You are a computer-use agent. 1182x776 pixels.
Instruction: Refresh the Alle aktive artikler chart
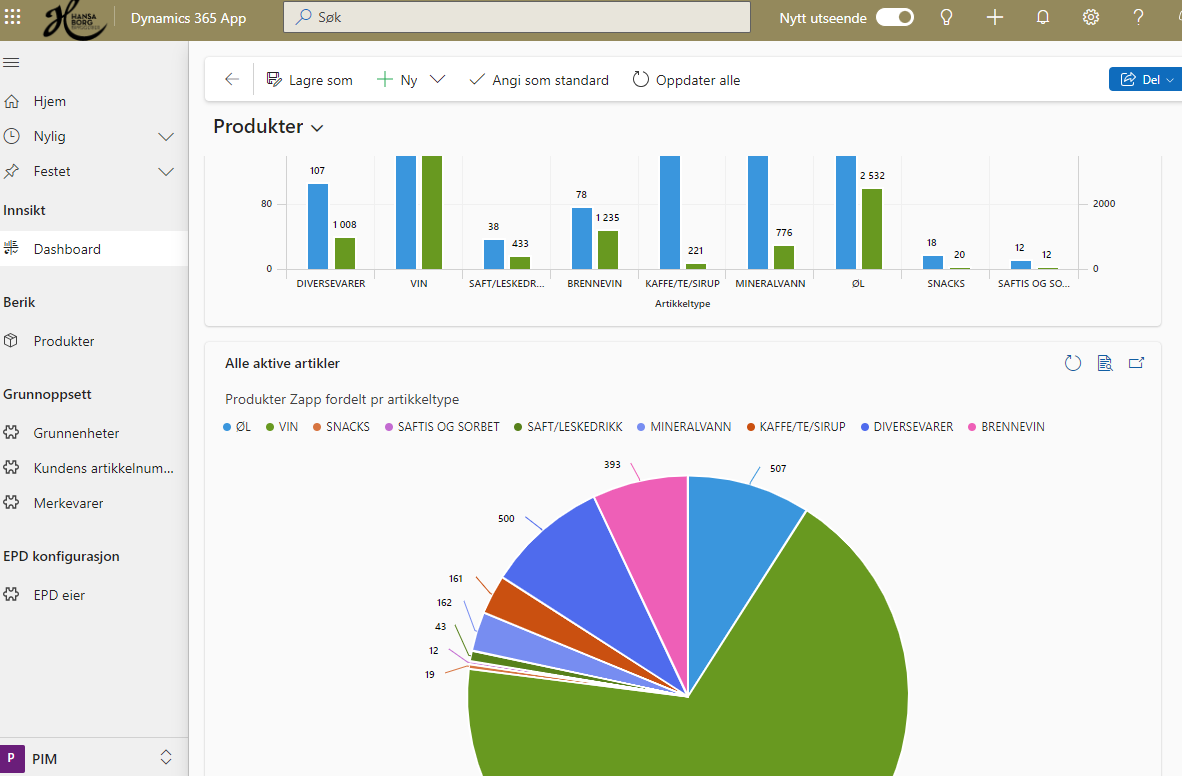pyautogui.click(x=1073, y=363)
